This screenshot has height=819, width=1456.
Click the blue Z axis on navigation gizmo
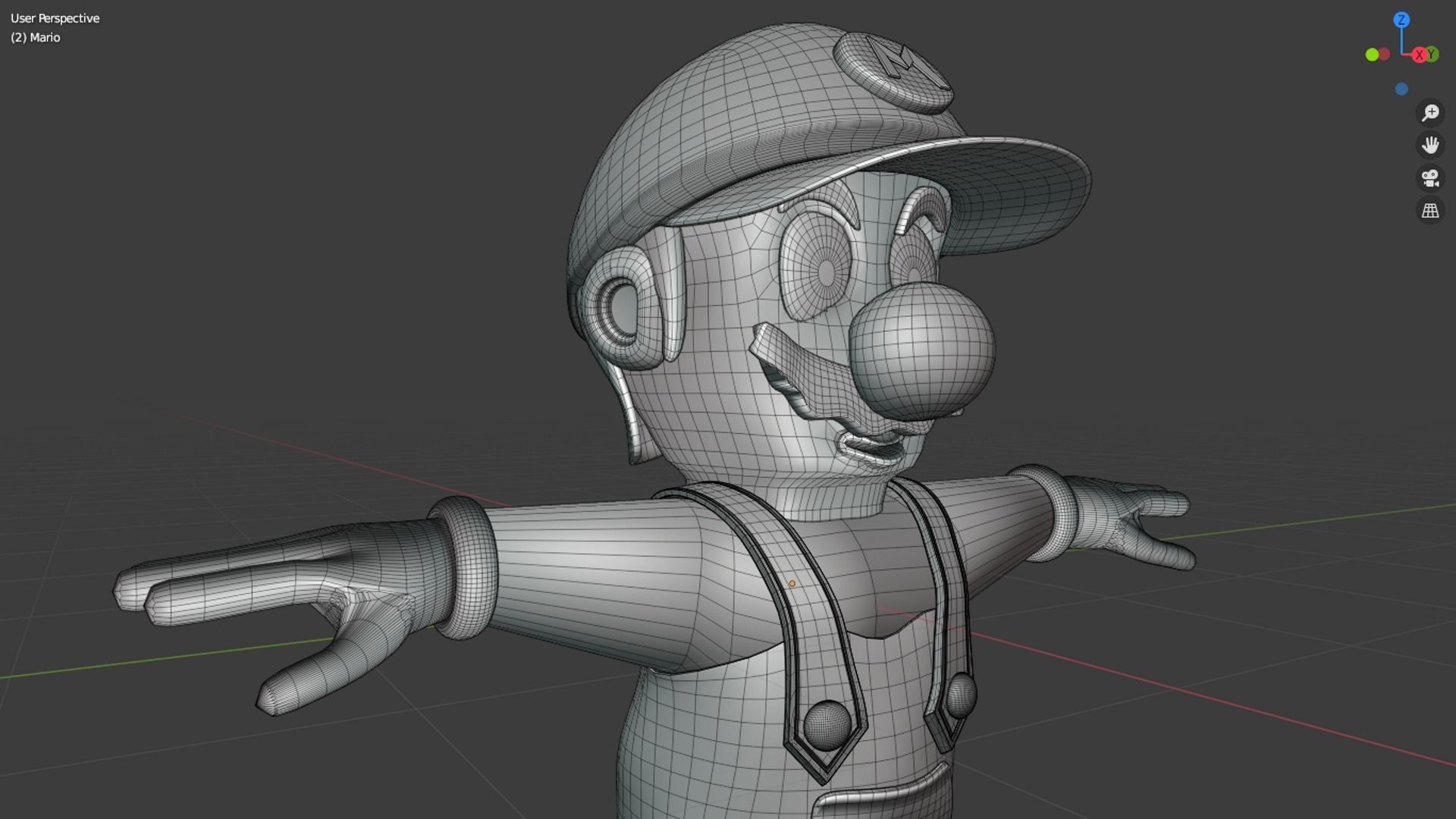(1401, 20)
